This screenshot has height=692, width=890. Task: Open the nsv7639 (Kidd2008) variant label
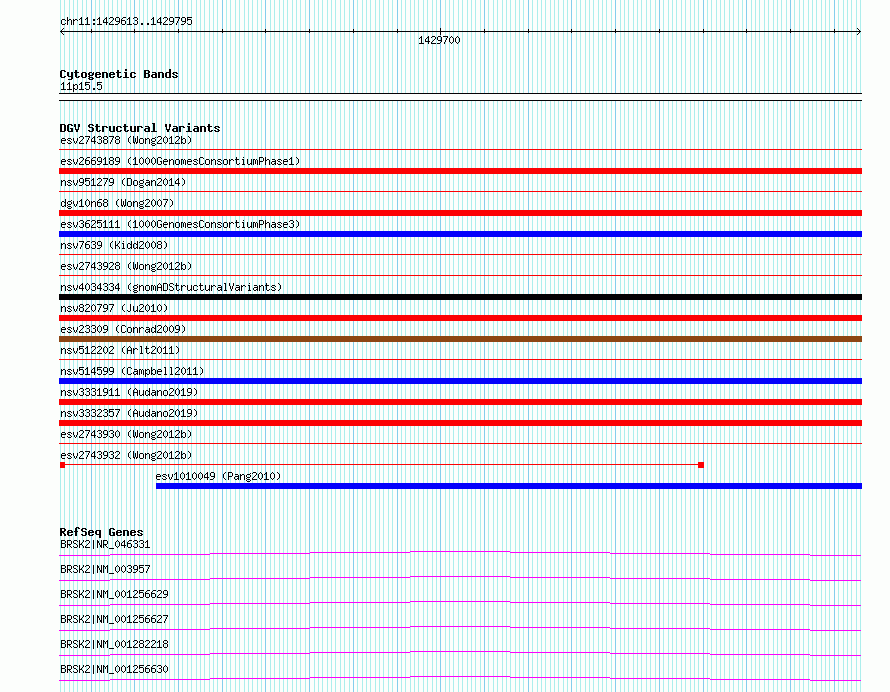tap(114, 245)
